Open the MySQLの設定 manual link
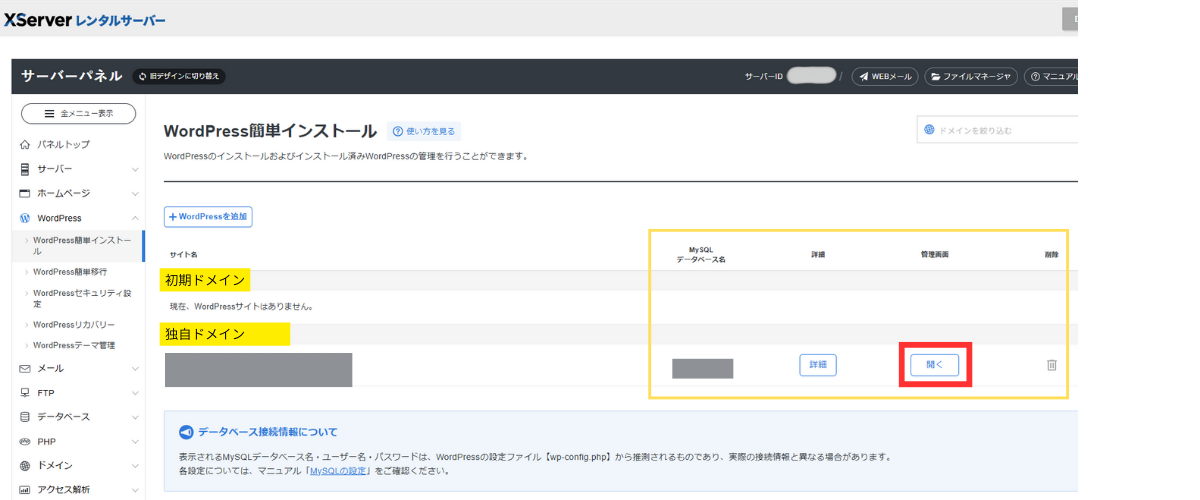 [340, 470]
